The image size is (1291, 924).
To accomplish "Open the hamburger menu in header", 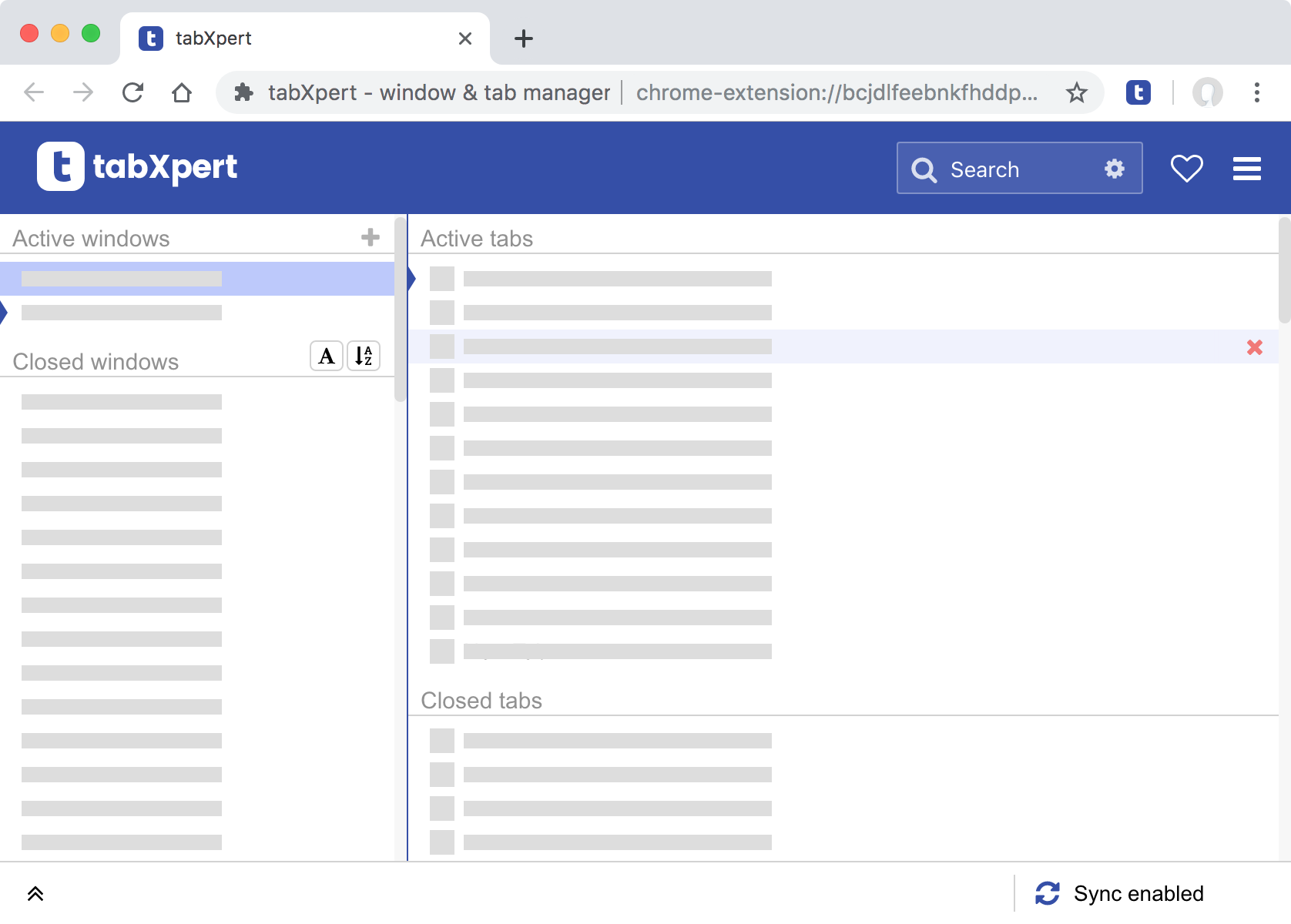I will tap(1246, 169).
